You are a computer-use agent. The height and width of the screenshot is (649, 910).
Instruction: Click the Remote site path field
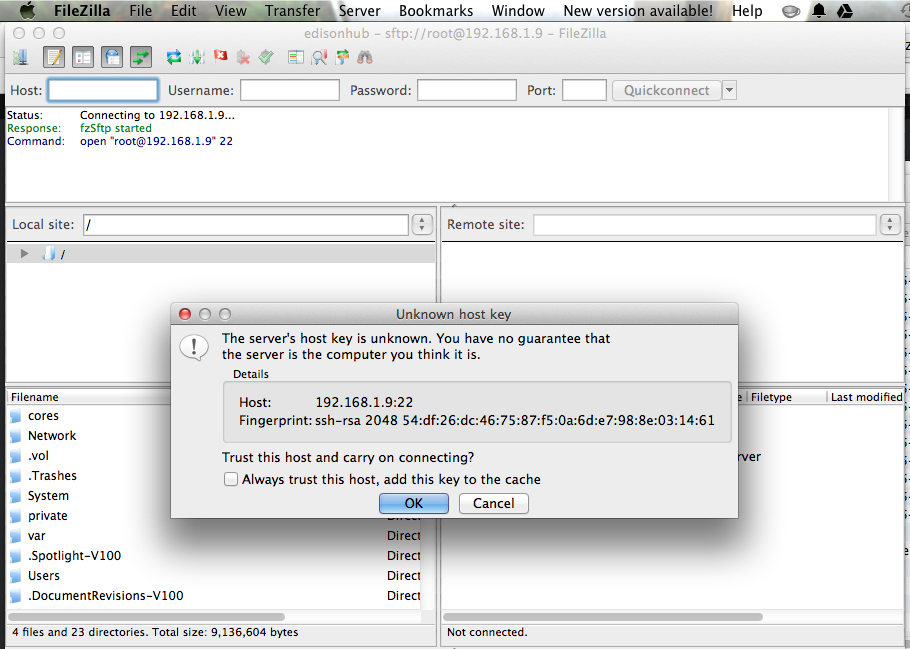[x=705, y=225]
